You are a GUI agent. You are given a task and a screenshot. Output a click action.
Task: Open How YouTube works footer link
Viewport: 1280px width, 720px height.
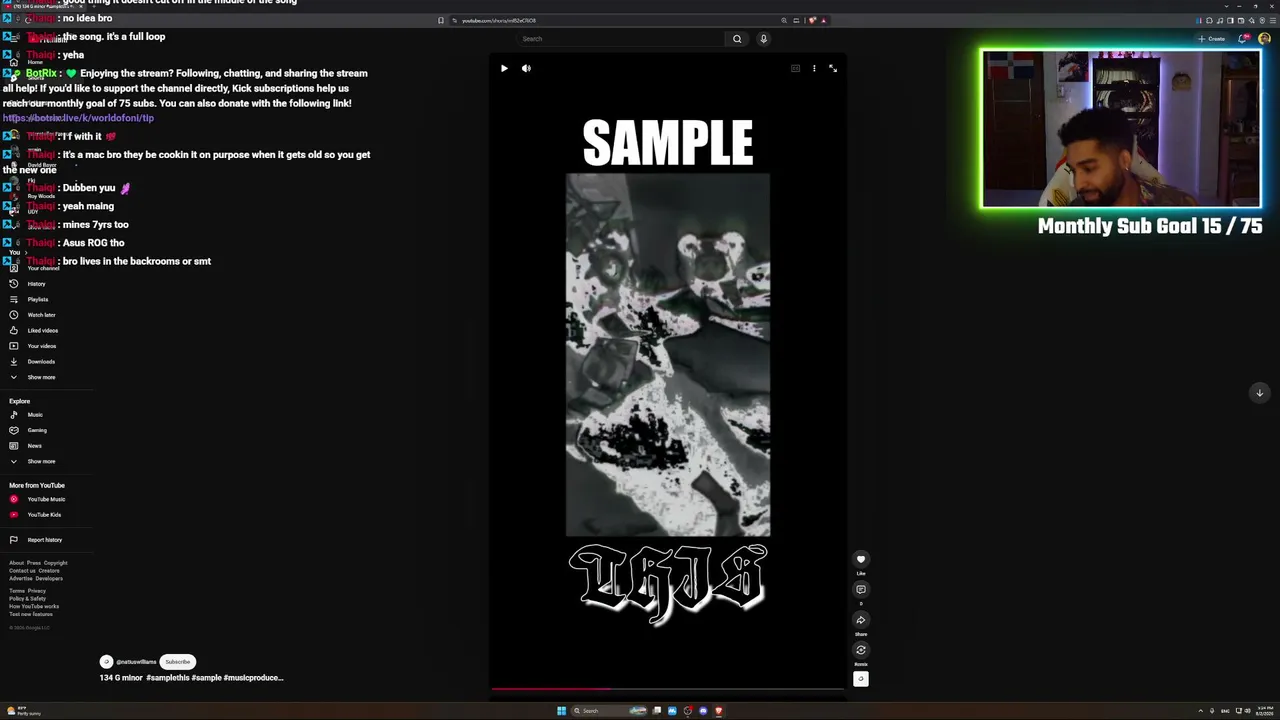point(34,606)
